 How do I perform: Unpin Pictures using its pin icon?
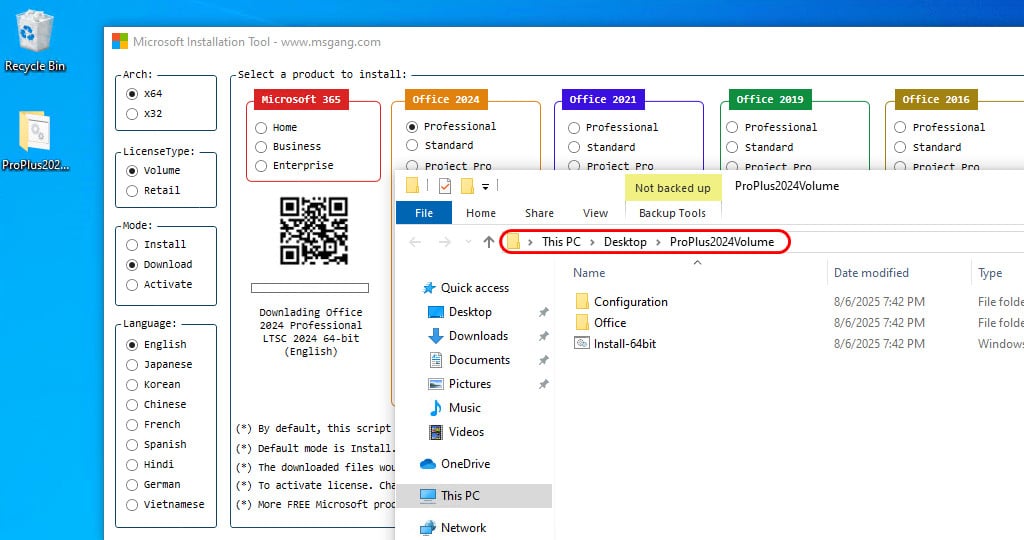[543, 385]
